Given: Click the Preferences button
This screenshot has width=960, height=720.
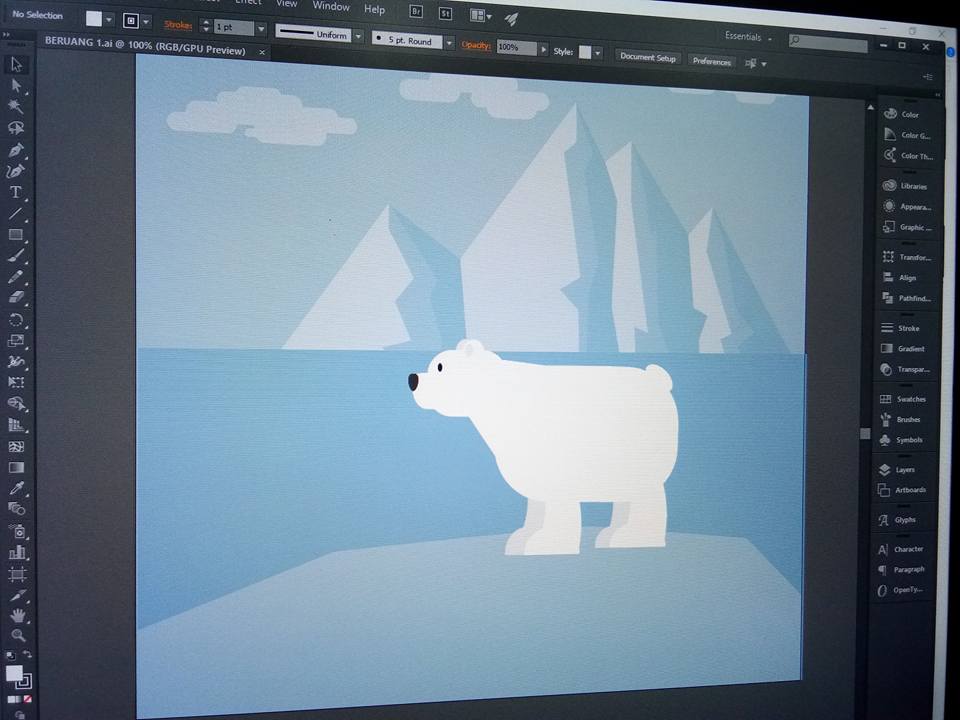Looking at the screenshot, I should pyautogui.click(x=711, y=61).
